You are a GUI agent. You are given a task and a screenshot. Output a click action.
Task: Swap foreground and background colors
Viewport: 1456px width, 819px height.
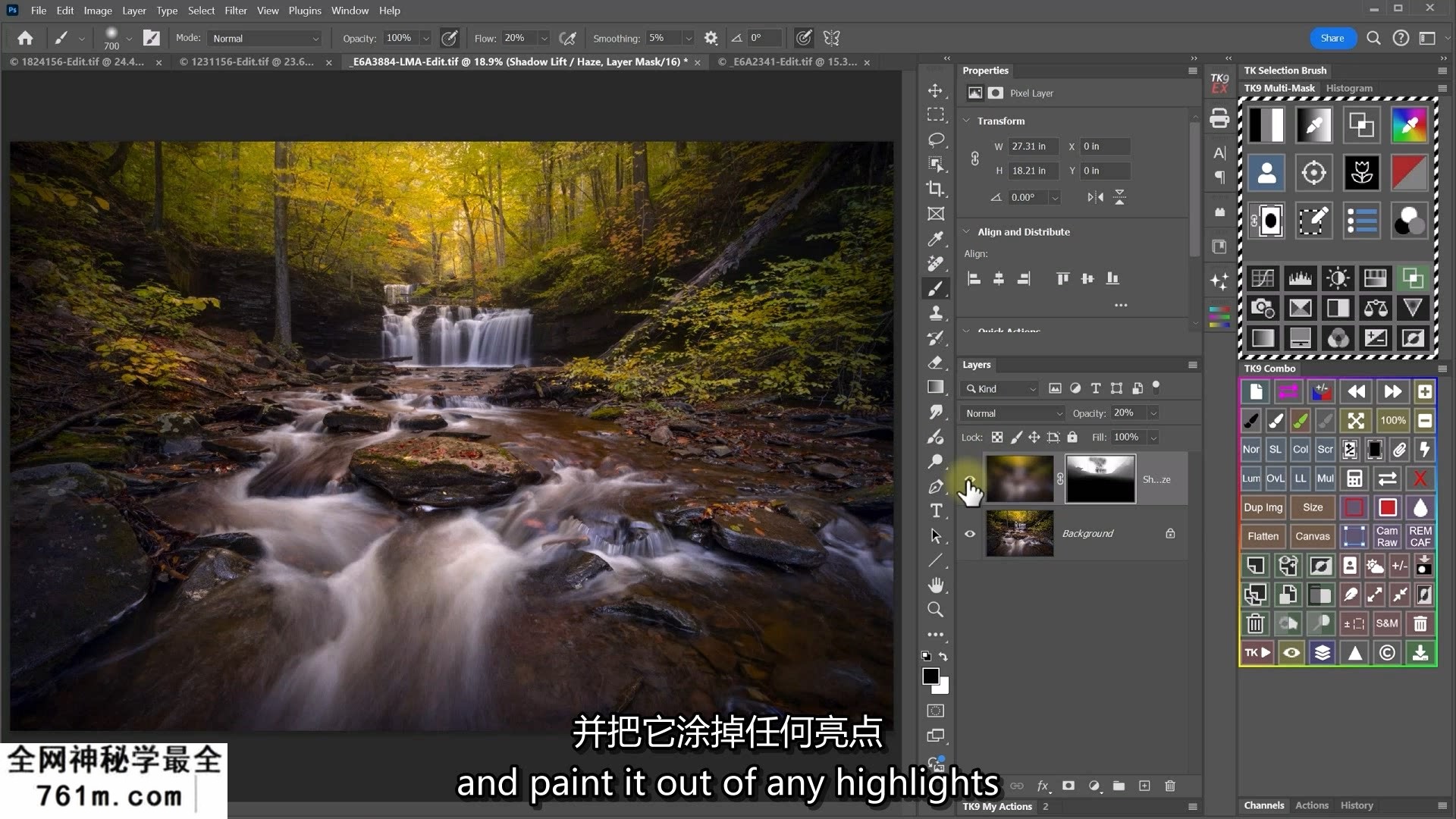(943, 656)
